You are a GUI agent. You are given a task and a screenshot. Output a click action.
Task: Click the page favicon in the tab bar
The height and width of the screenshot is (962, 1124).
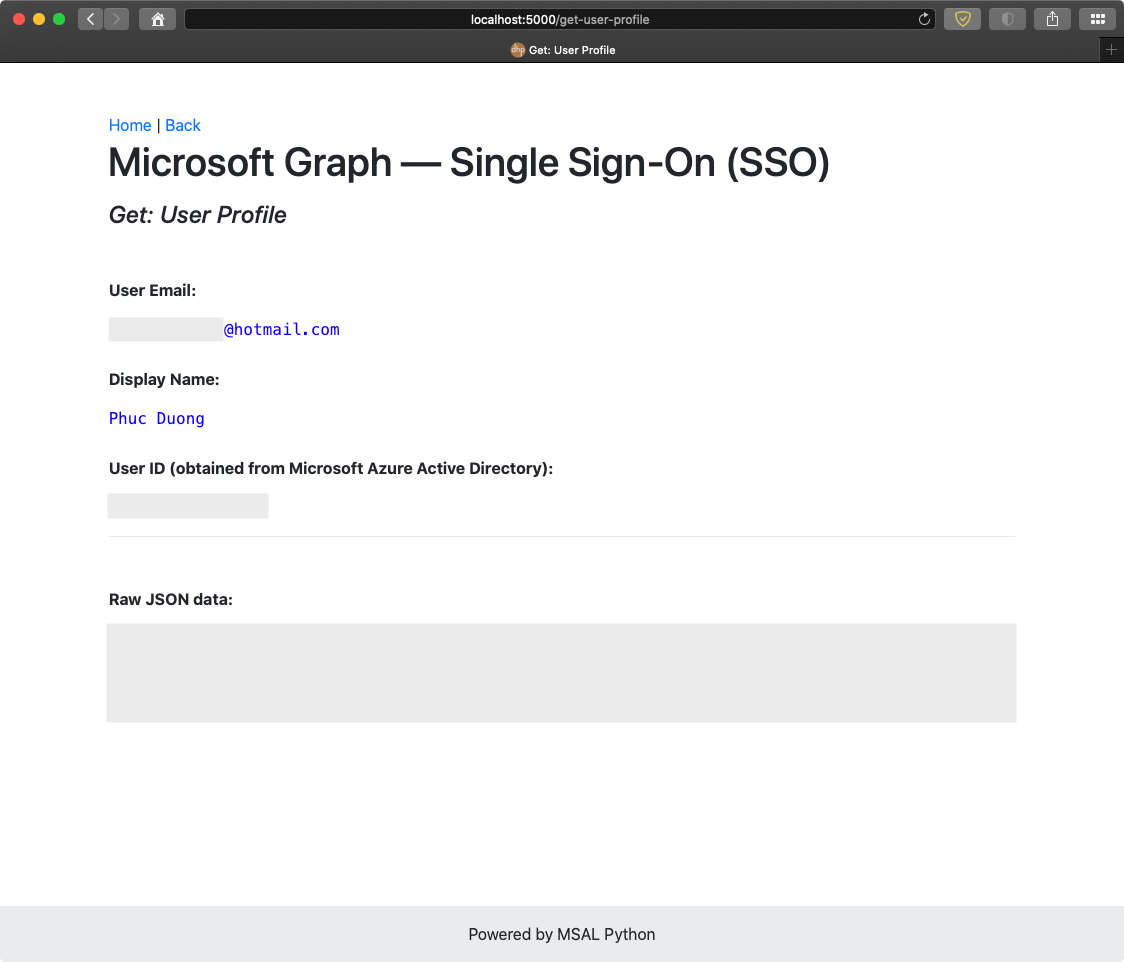coord(517,50)
